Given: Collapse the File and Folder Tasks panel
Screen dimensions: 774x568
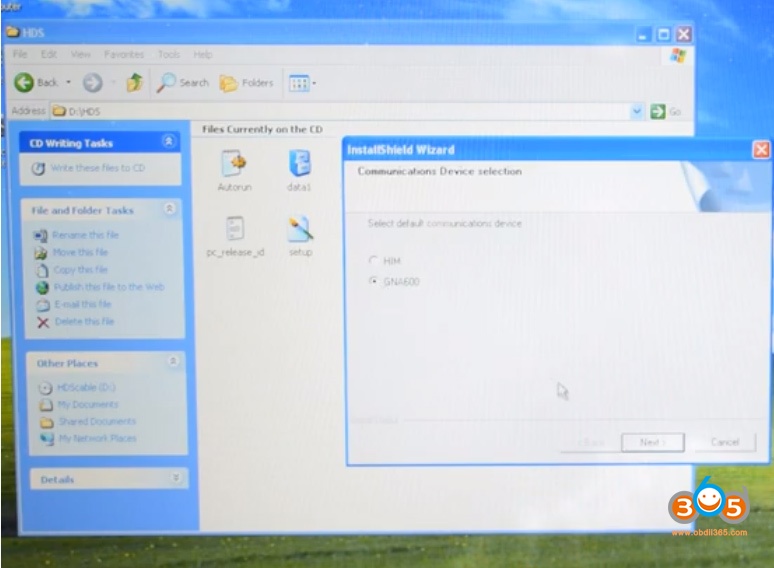Looking at the screenshot, I should [x=169, y=209].
